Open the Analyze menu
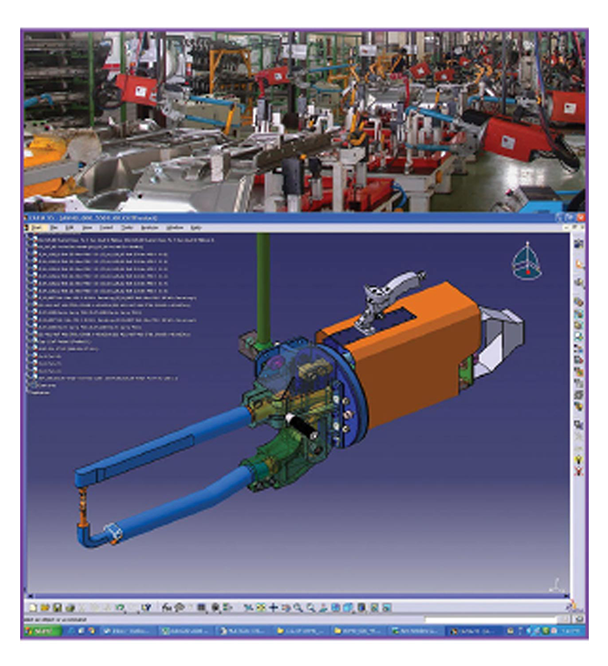The width and height of the screenshot is (608, 666). [x=150, y=228]
